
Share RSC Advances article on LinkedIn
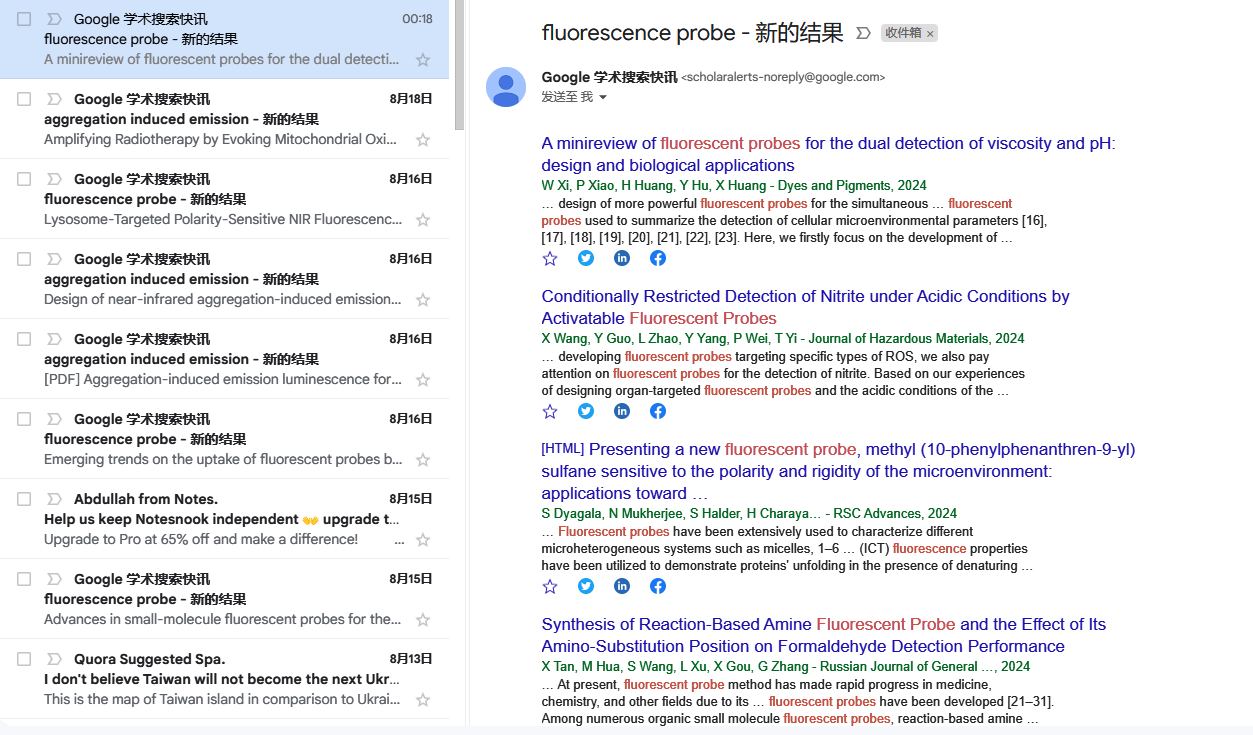(622, 586)
